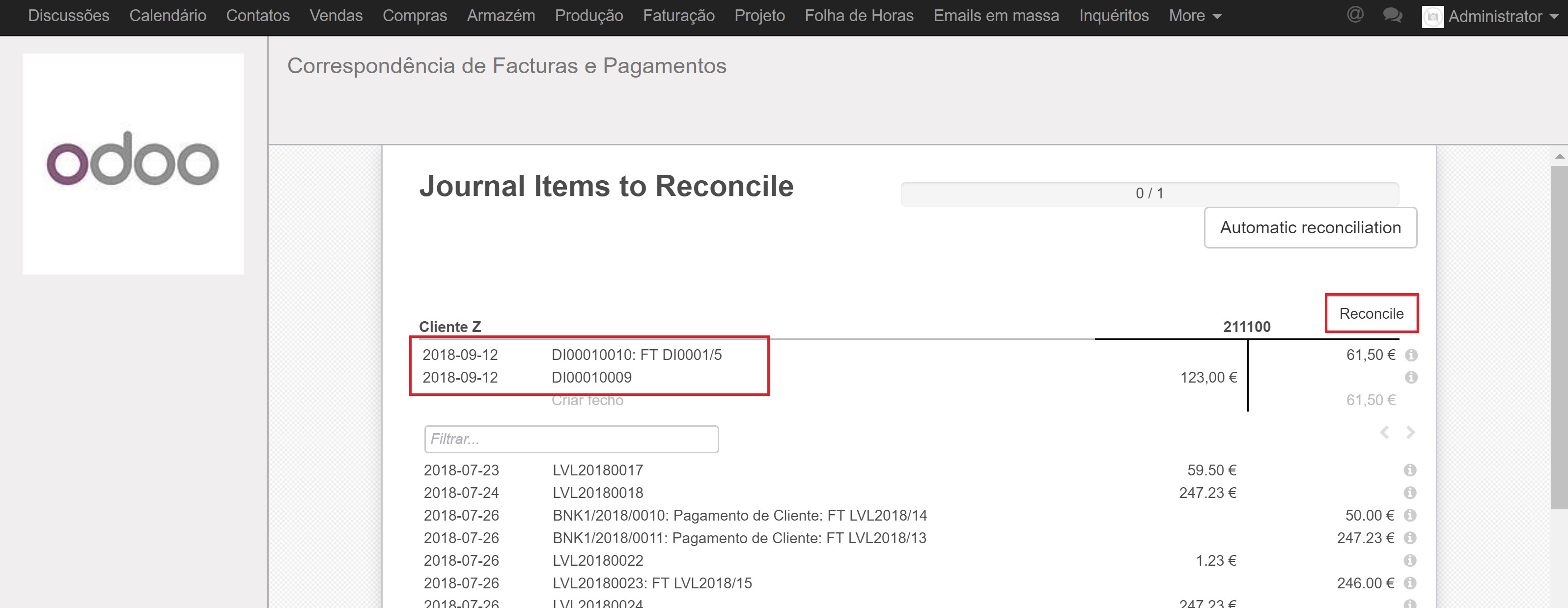Click info icon for LVL20180022 row
The height and width of the screenshot is (608, 1568).
click(1410, 560)
